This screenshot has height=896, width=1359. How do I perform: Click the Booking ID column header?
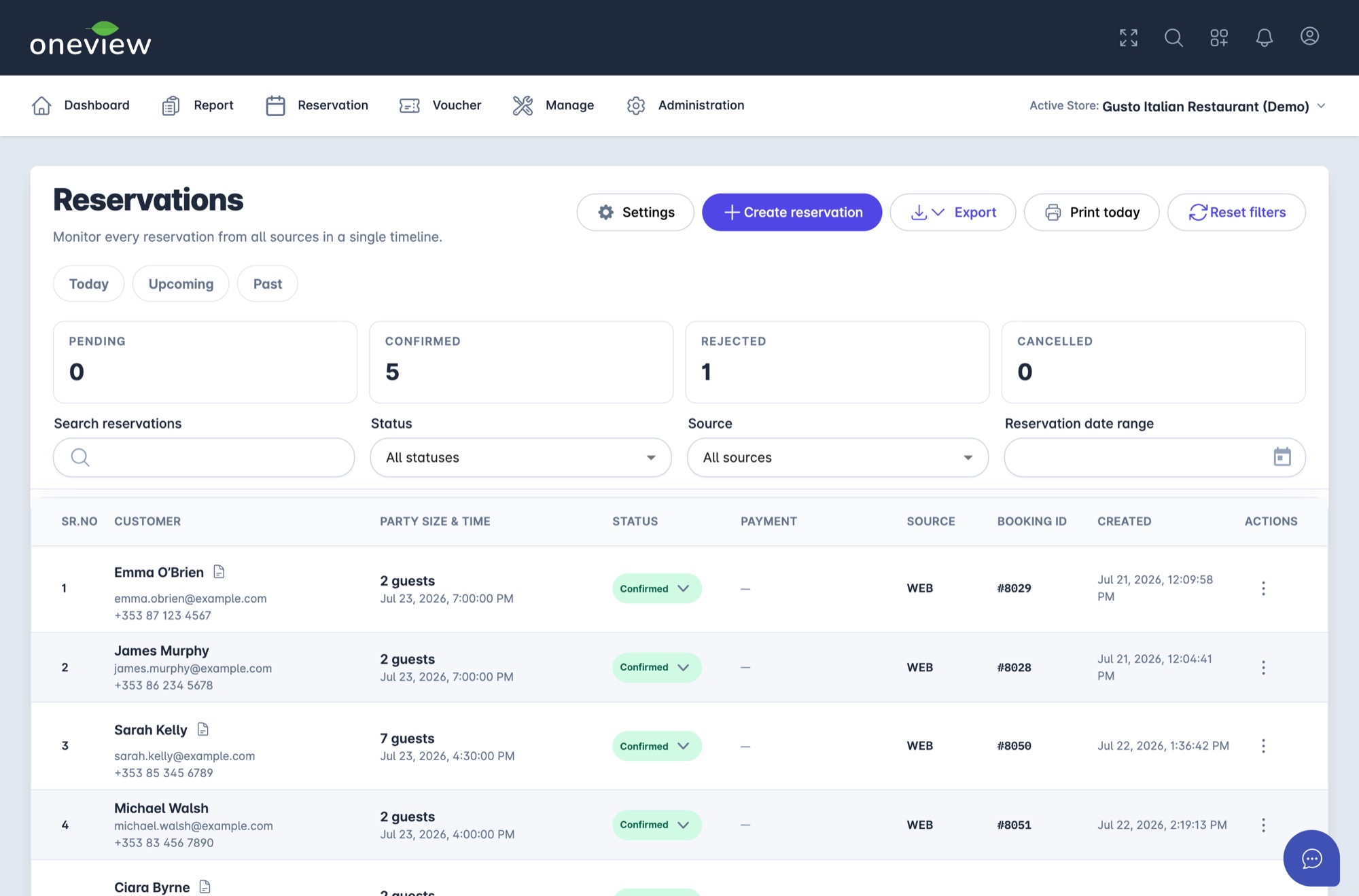tap(1031, 521)
